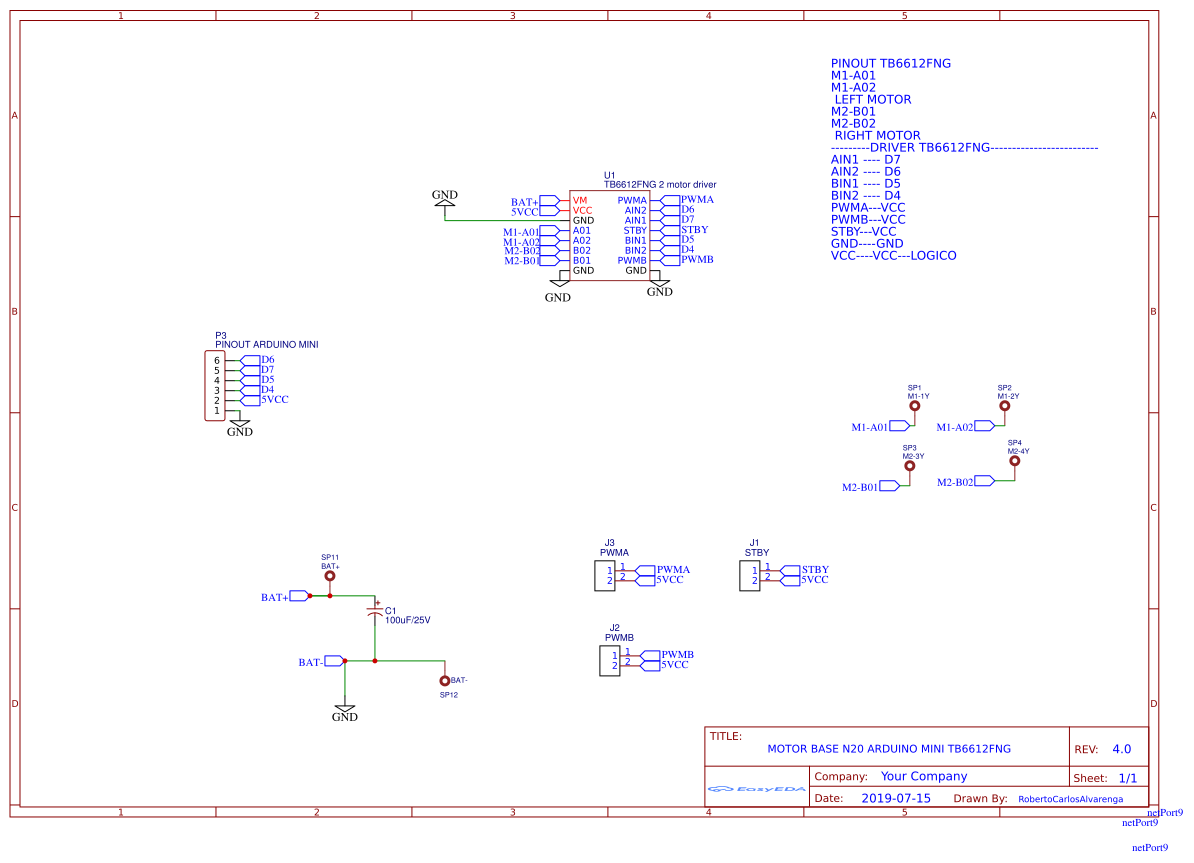Select the GND symbol below the BAT- net
The width and height of the screenshot is (1194, 863).
pos(344,712)
